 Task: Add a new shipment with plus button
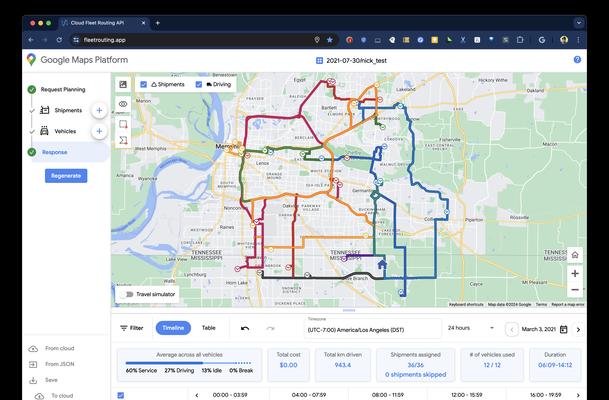click(99, 110)
